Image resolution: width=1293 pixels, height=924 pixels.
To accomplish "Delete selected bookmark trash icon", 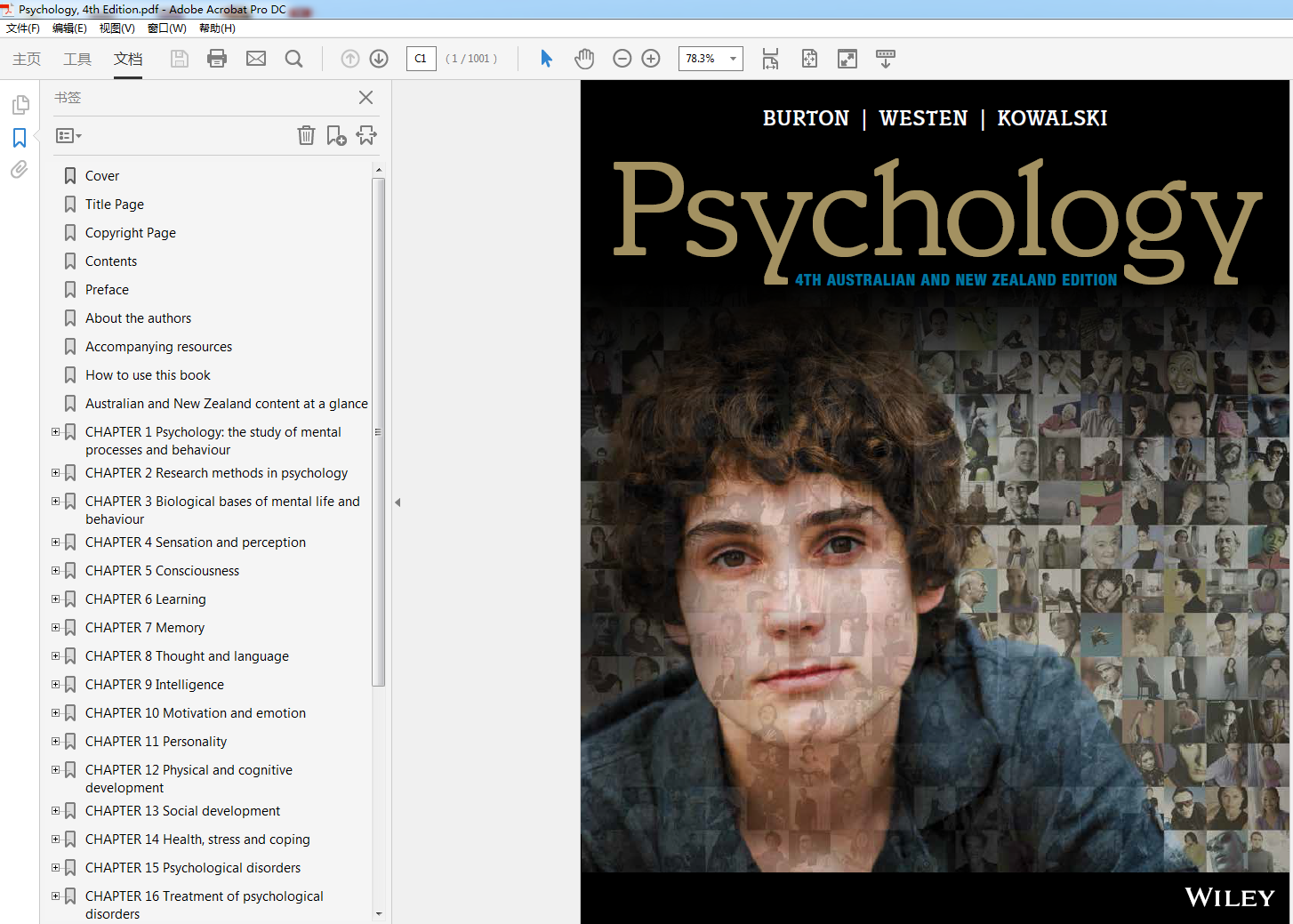I will click(x=306, y=135).
